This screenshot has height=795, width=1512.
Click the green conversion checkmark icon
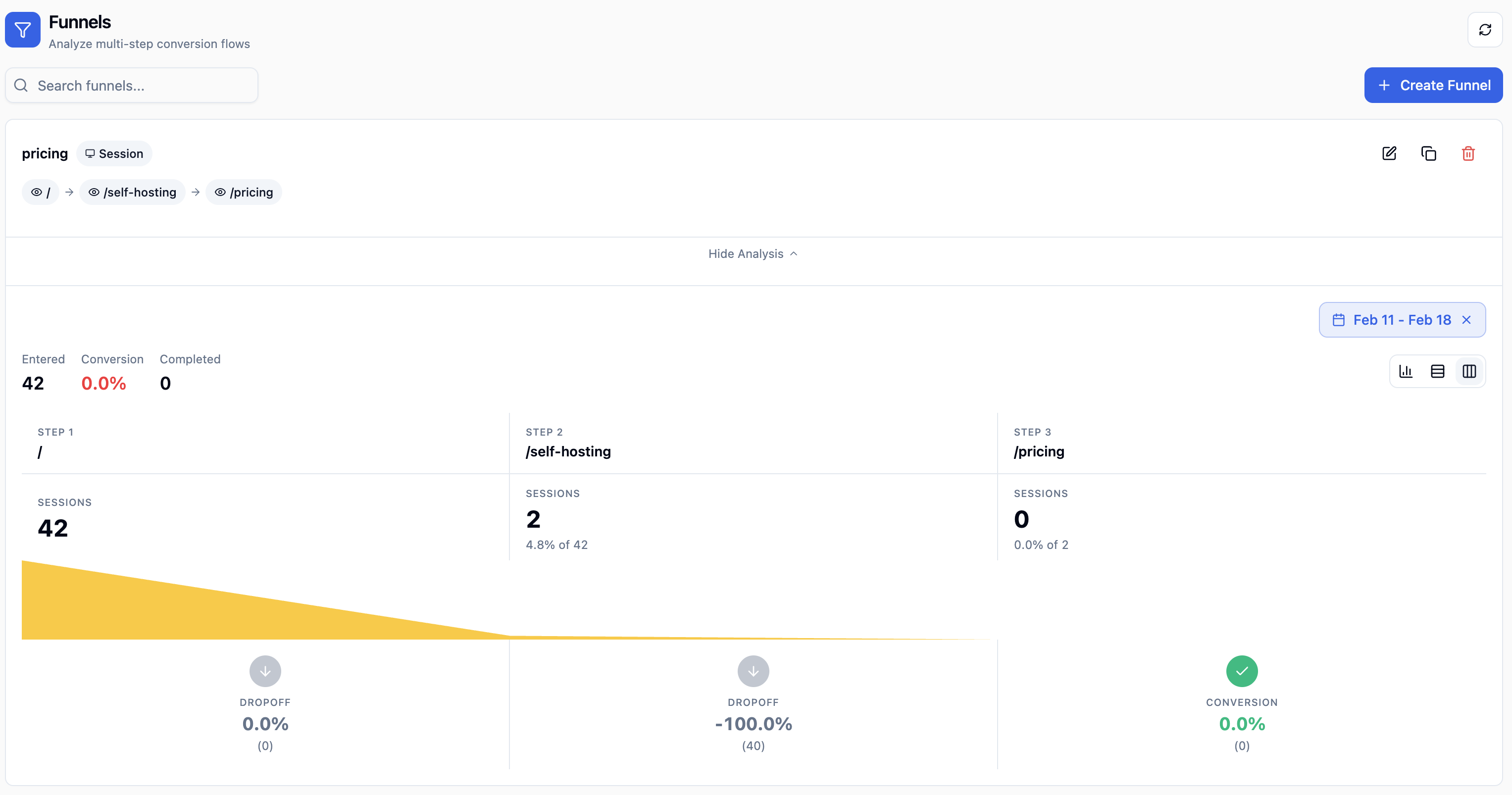click(1241, 671)
